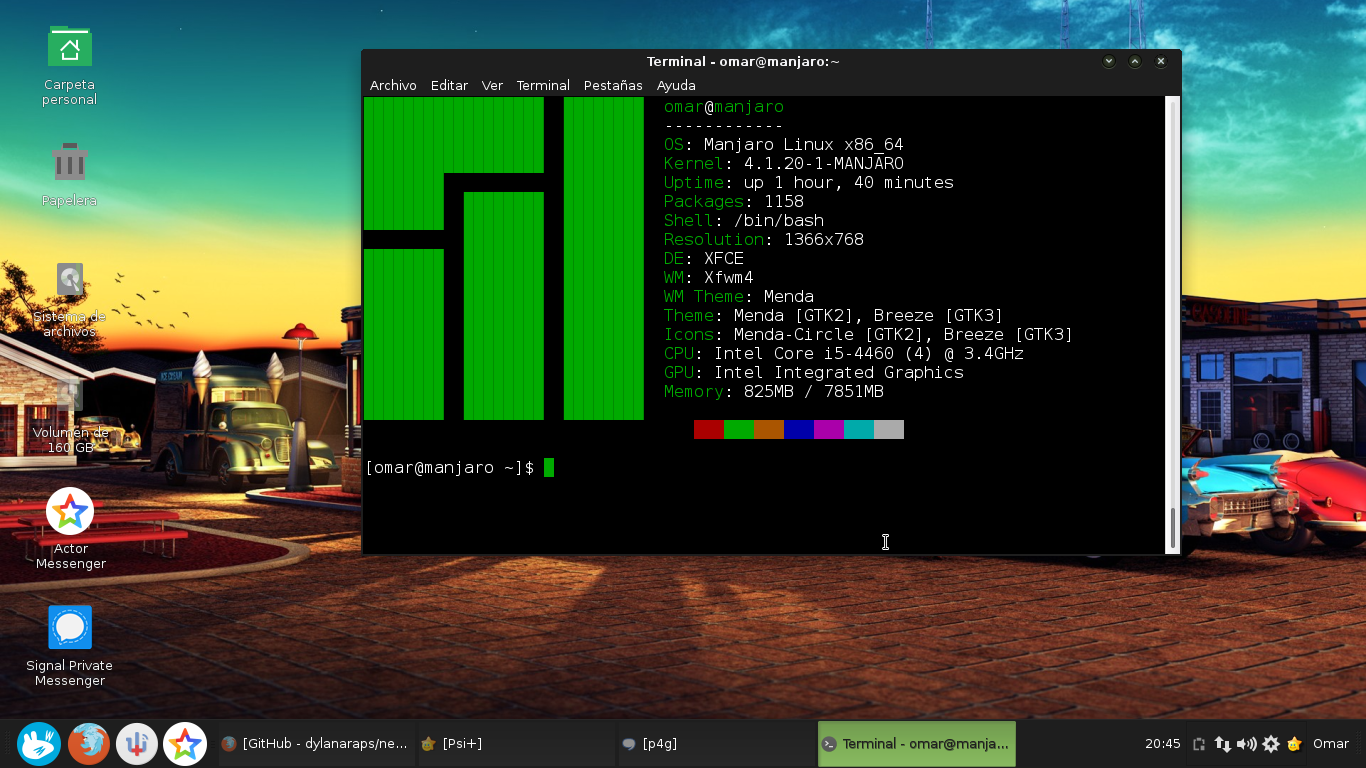The image size is (1366, 768).
Task: Open the Archivo menu in Terminal
Action: pyautogui.click(x=393, y=85)
